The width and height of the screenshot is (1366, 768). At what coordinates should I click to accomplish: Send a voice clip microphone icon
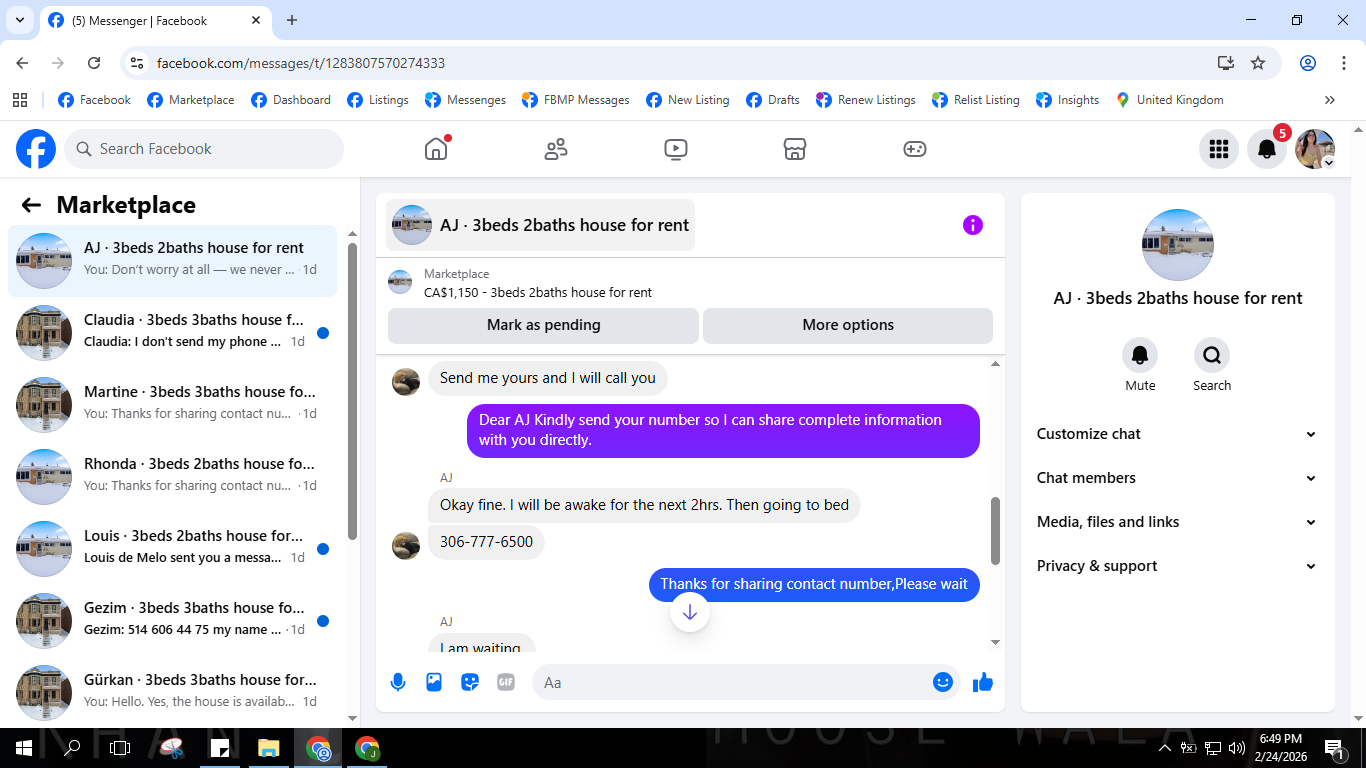tap(398, 682)
